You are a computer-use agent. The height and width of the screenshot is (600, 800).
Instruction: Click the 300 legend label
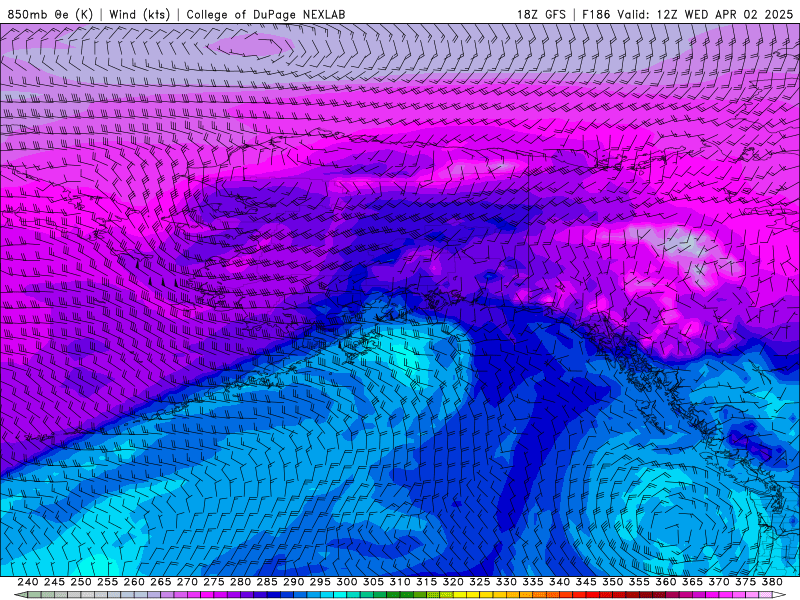[346, 582]
